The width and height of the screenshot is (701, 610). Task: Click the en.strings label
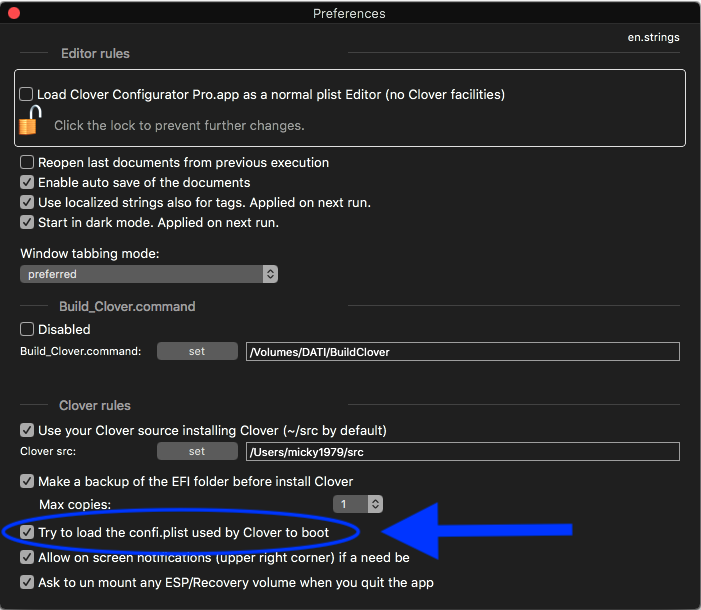click(653, 37)
